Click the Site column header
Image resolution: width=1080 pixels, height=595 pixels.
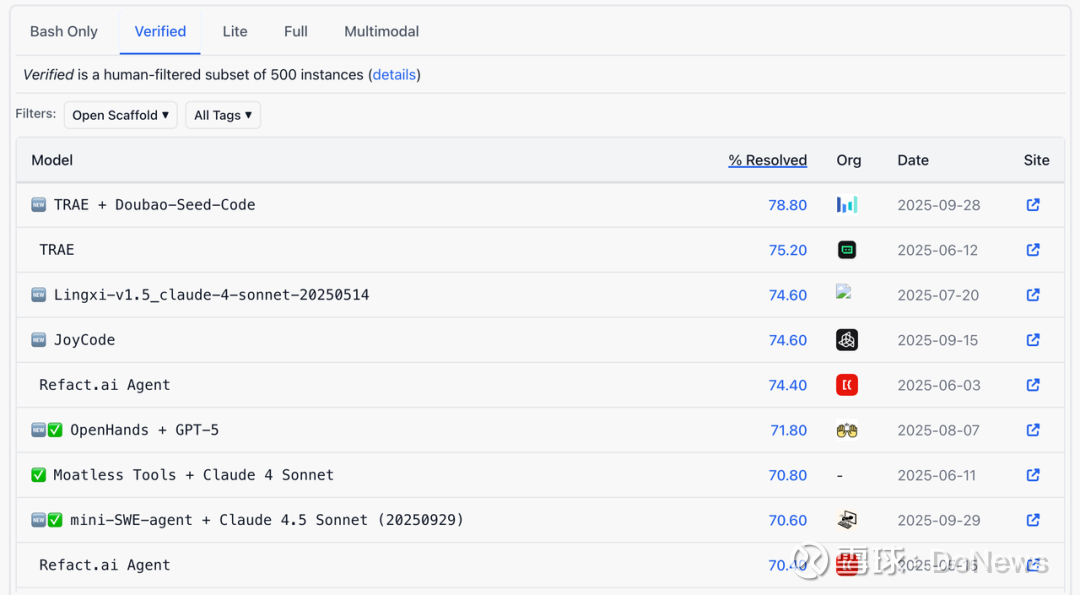[1036, 160]
